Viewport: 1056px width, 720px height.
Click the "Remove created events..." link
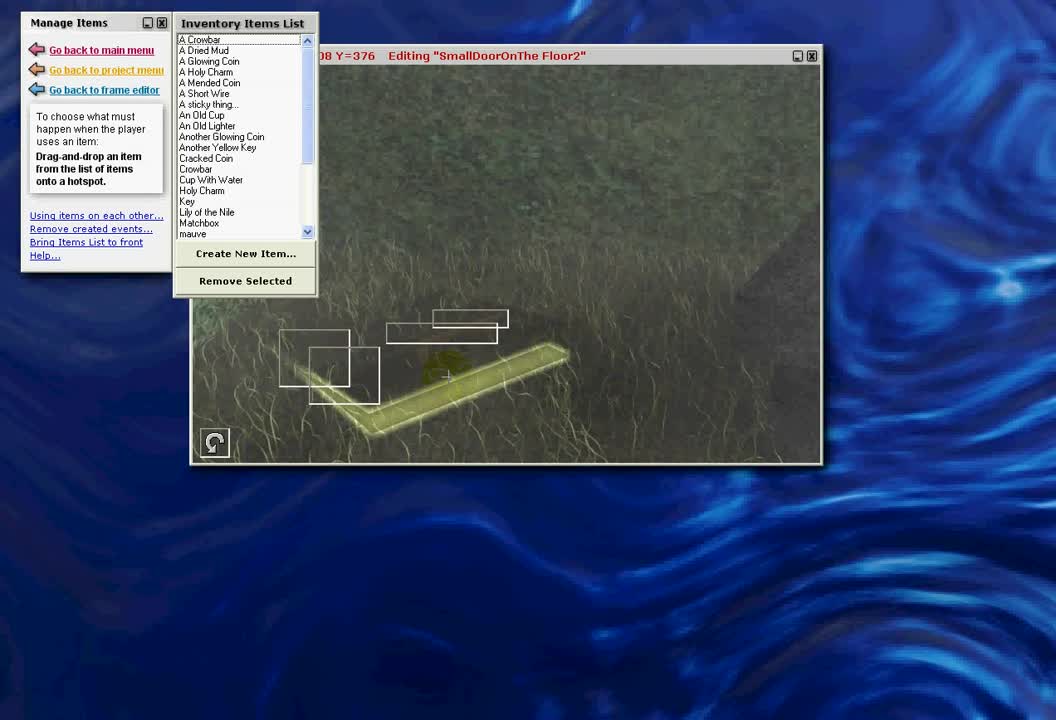(91, 229)
